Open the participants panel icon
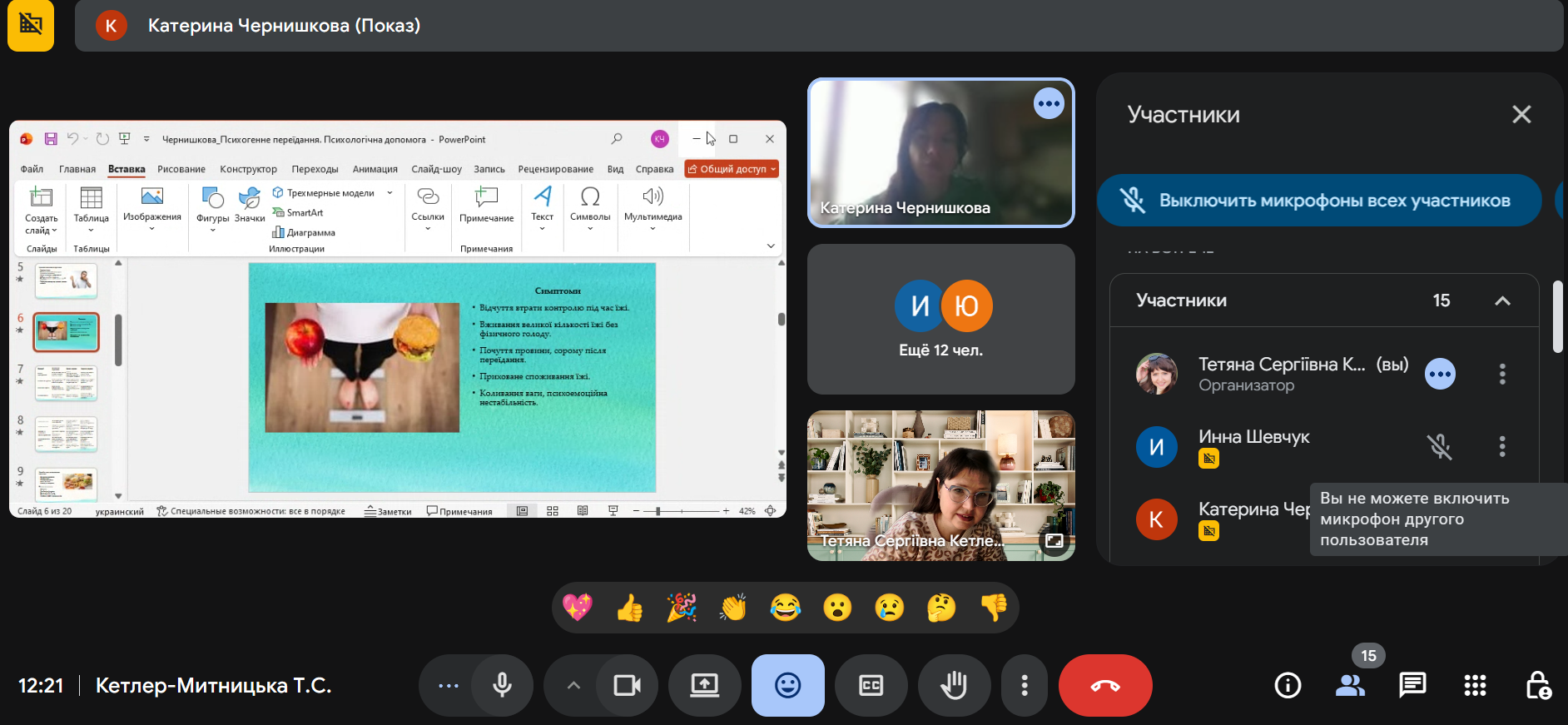 click(1350, 686)
